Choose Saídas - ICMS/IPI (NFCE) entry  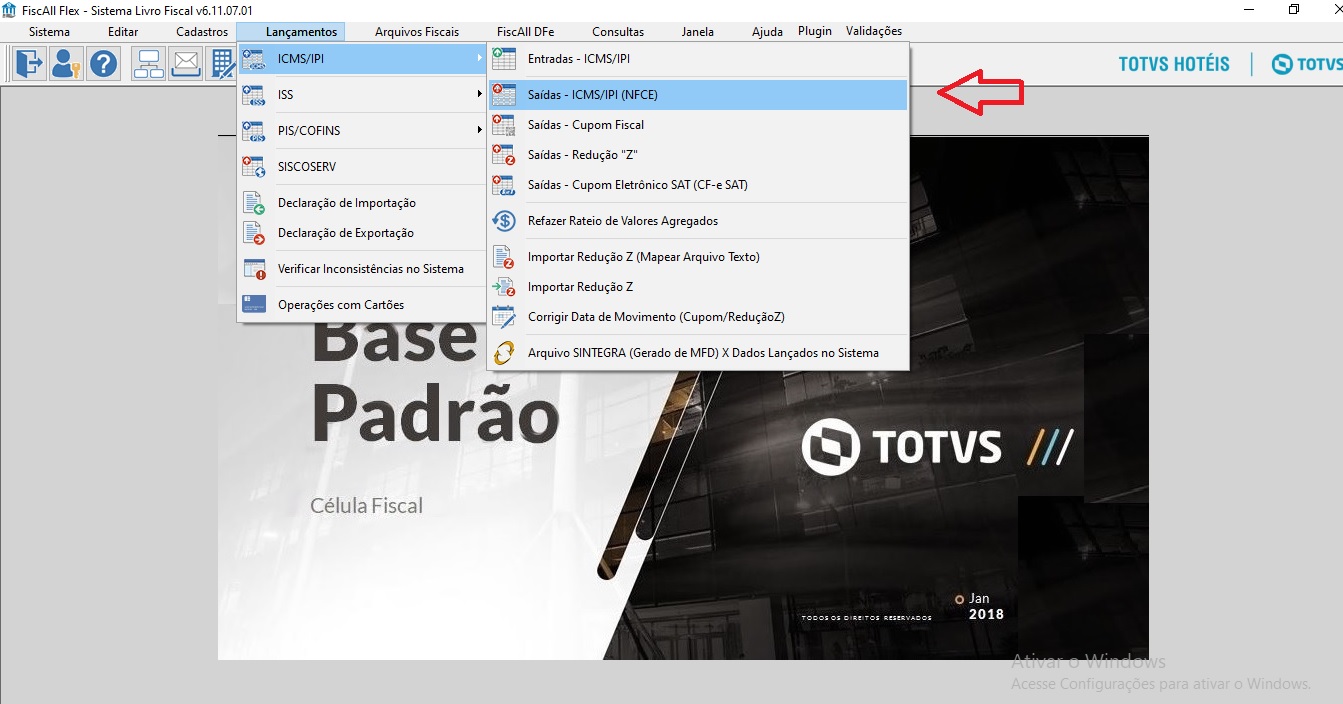tap(698, 95)
